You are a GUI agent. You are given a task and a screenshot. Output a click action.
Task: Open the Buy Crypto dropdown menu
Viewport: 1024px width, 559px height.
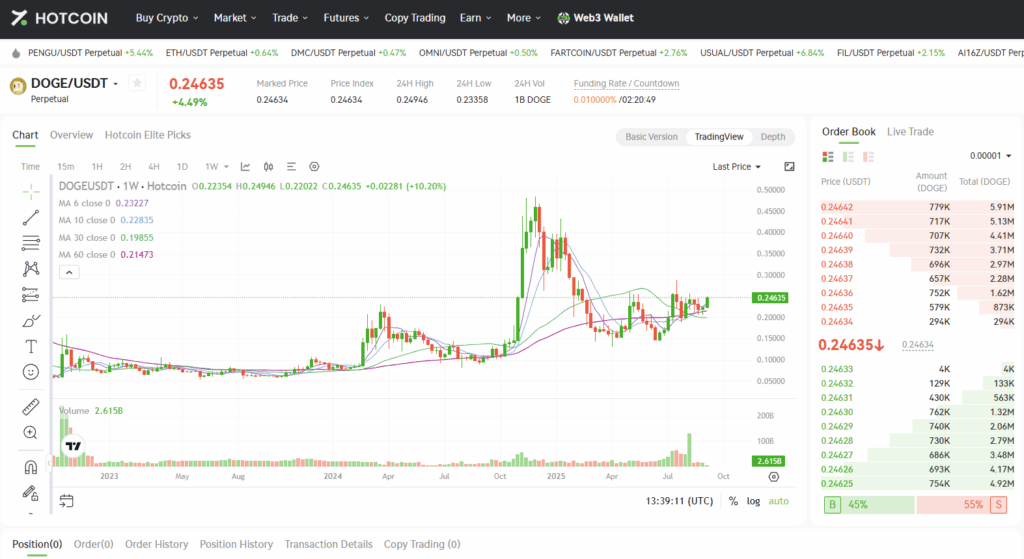pyautogui.click(x=167, y=18)
